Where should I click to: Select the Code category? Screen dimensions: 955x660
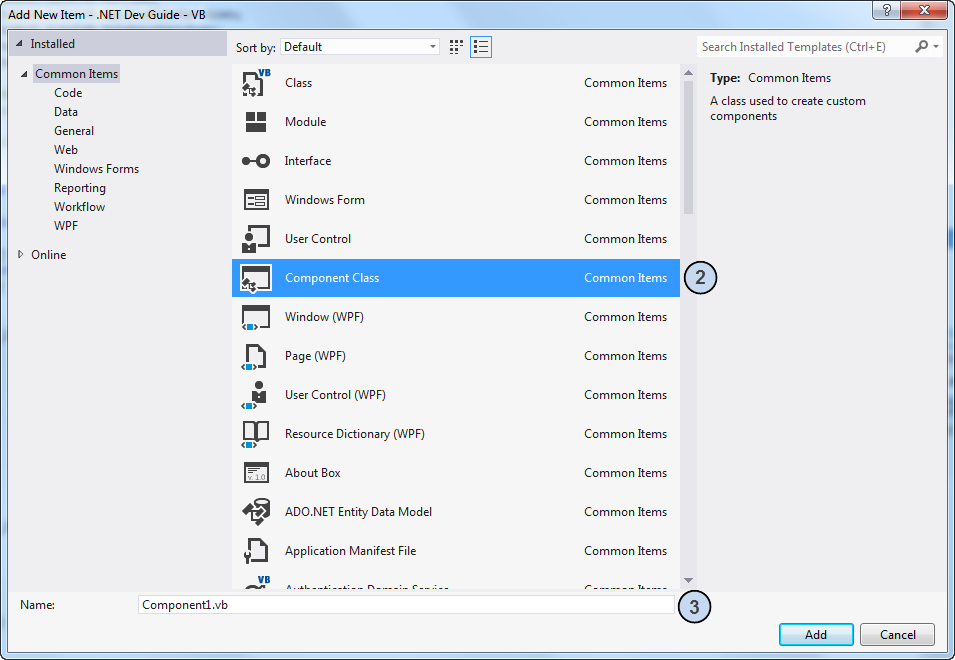[68, 93]
